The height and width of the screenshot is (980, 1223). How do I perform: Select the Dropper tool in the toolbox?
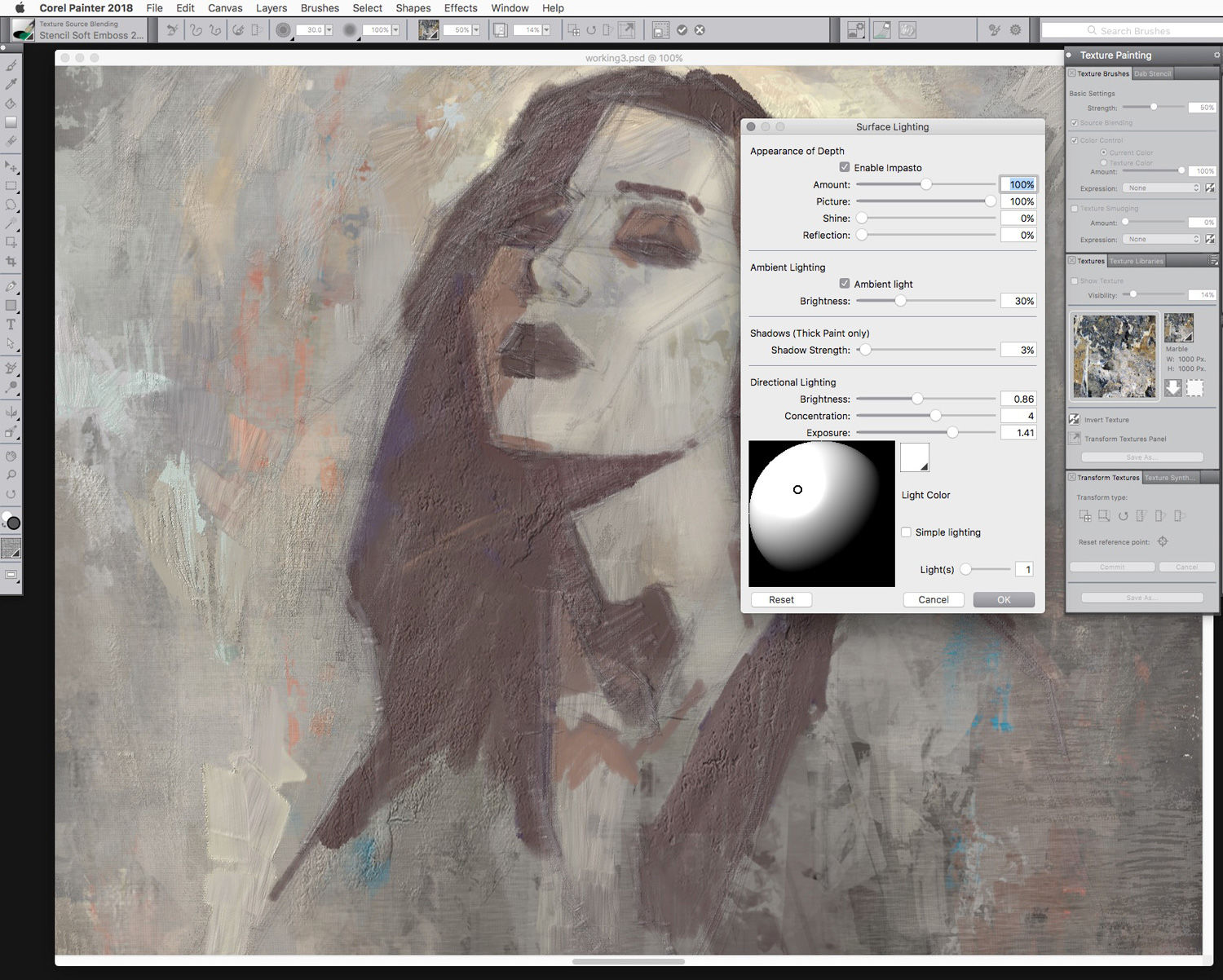11,84
